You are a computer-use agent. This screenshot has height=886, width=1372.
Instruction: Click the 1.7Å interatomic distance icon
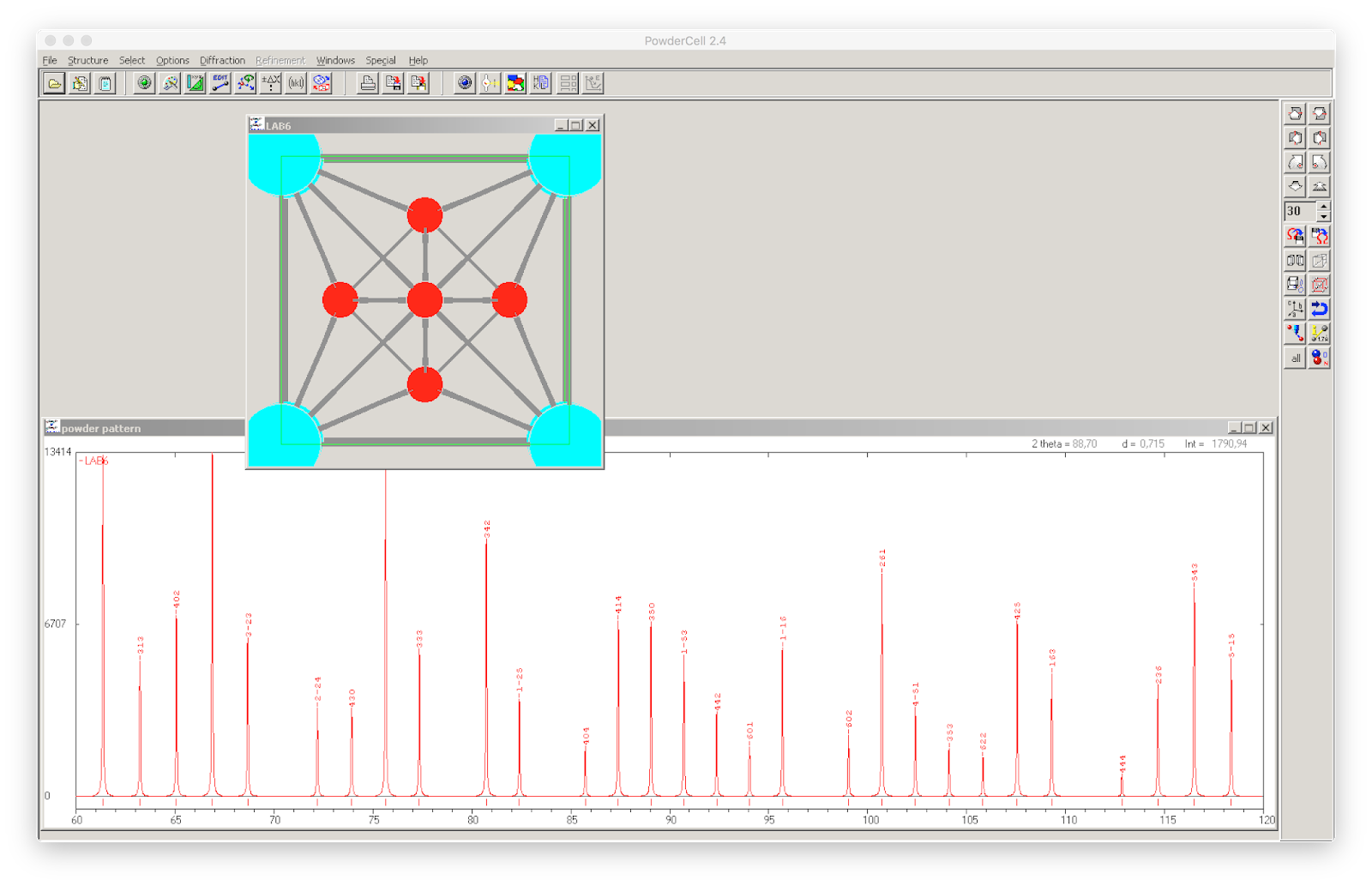pyautogui.click(x=1321, y=335)
